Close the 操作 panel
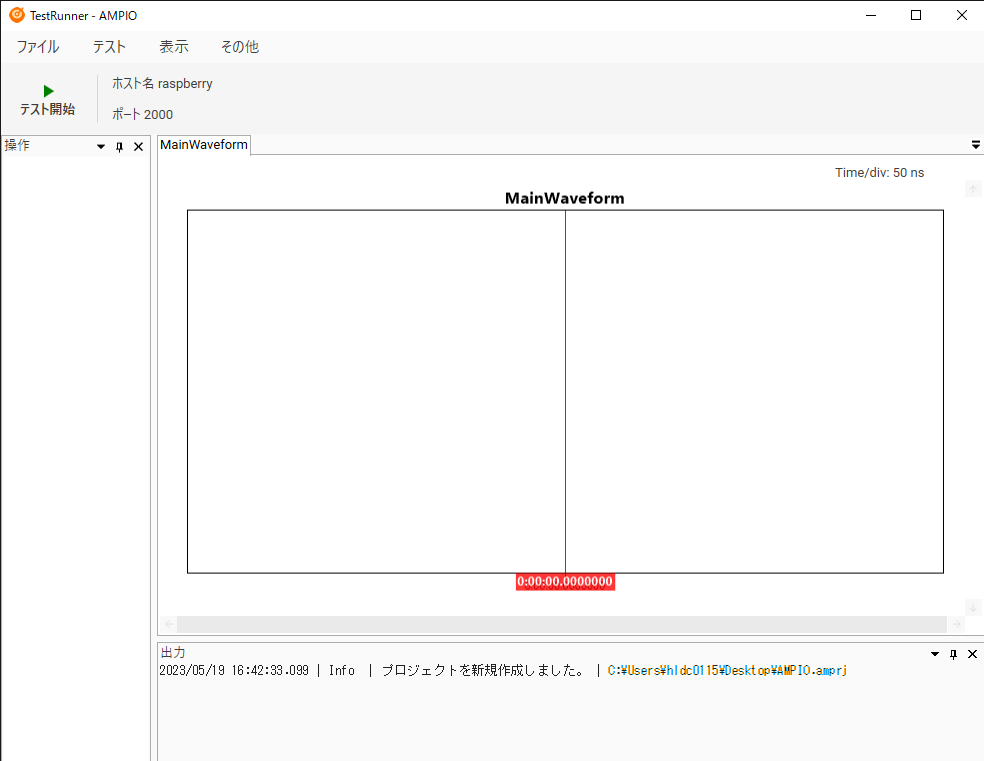Viewport: 984px width, 761px height. pos(139,147)
